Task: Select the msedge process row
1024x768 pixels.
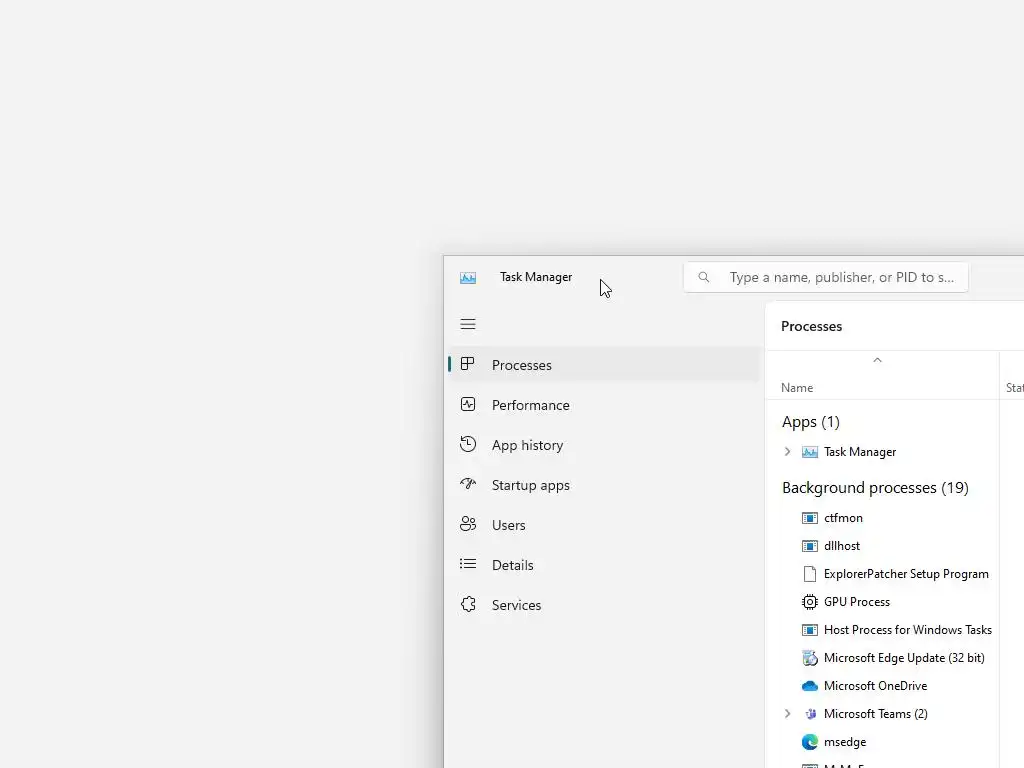Action: pos(882,742)
